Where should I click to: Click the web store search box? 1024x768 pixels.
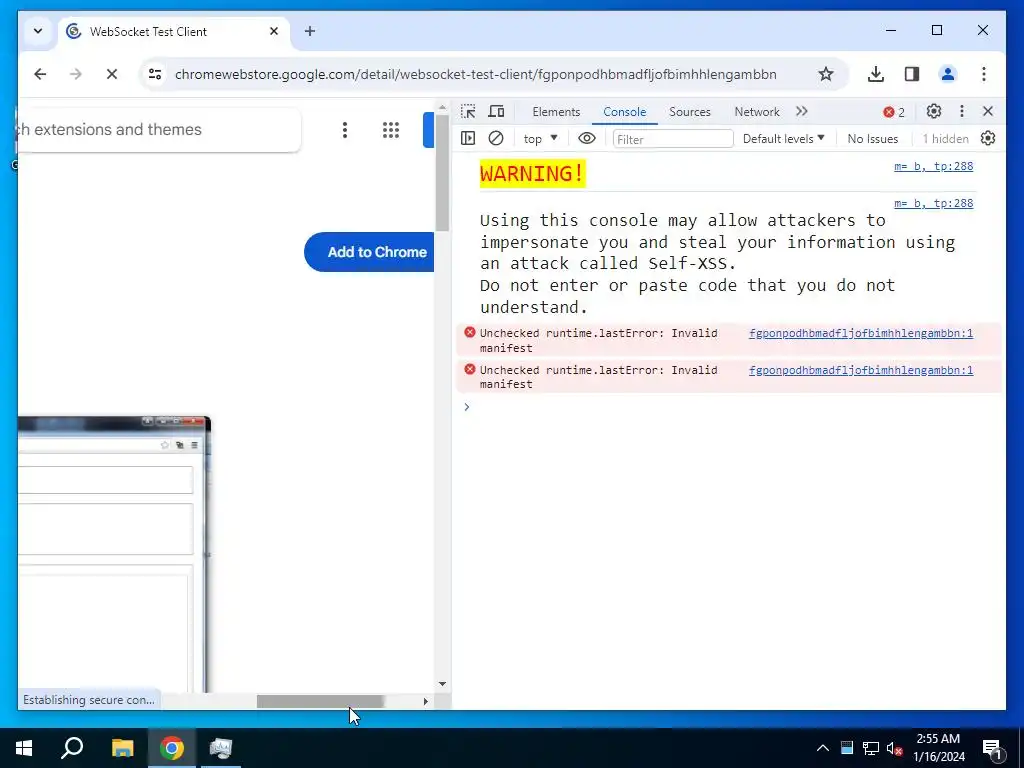(159, 130)
